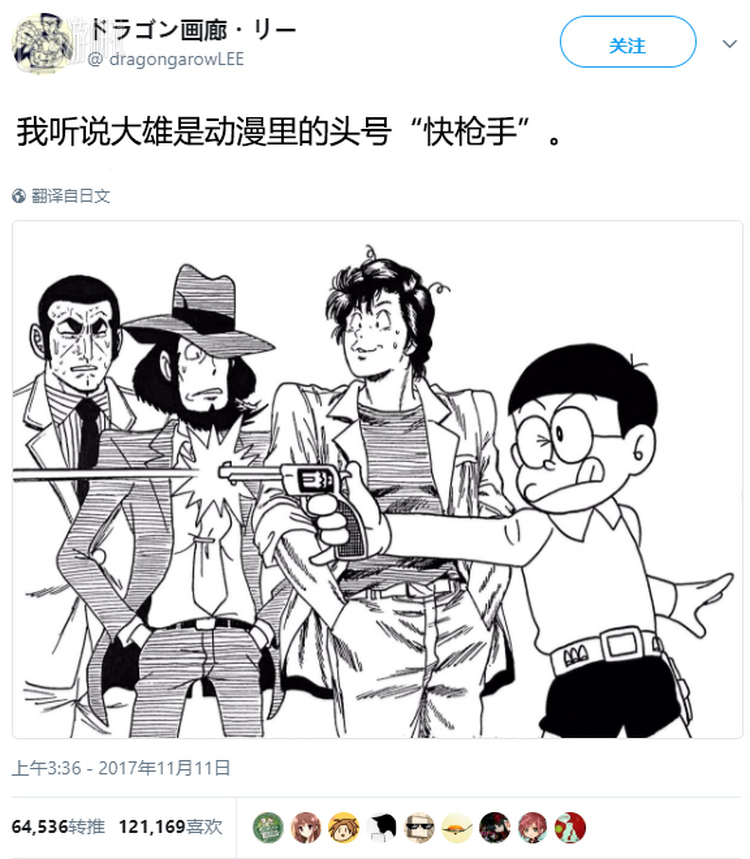Open the orange-haired cartoon face avatar
The width and height of the screenshot is (750, 859).
tap(343, 827)
